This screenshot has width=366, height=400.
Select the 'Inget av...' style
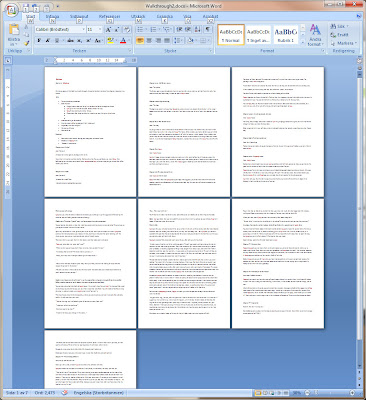258,35
